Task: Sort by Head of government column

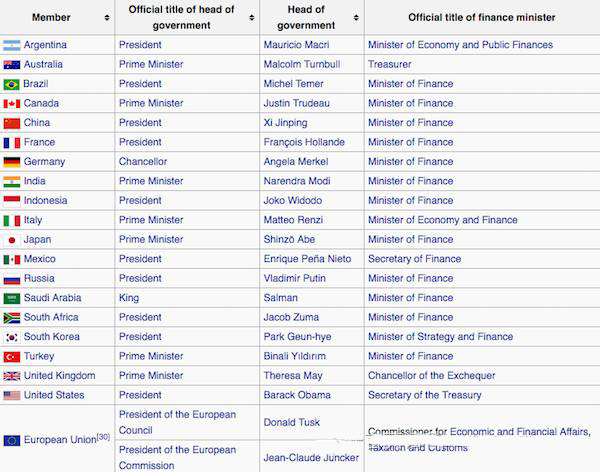Action: pyautogui.click(x=355, y=18)
